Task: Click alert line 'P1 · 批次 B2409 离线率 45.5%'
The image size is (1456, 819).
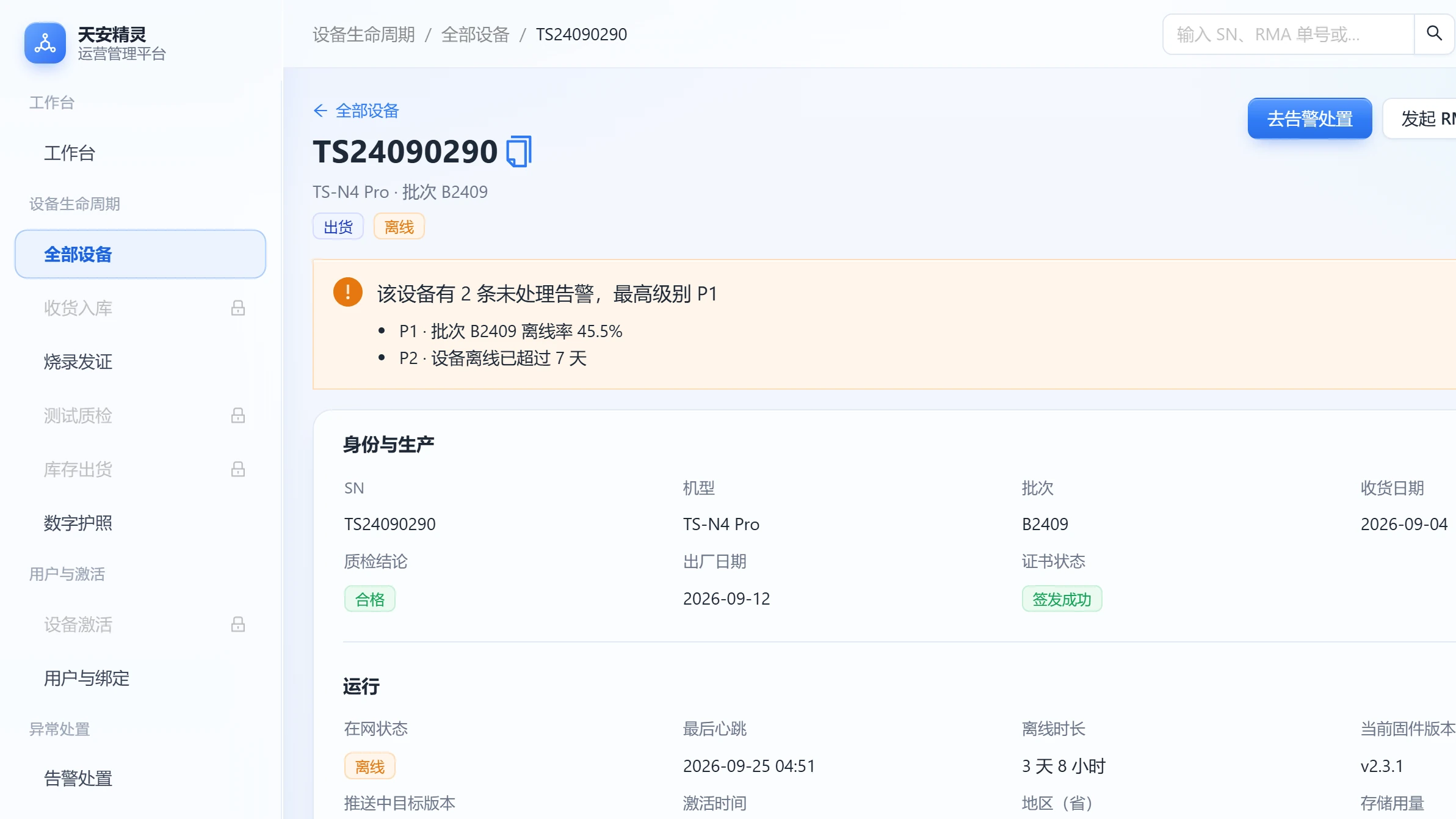Action: point(511,331)
